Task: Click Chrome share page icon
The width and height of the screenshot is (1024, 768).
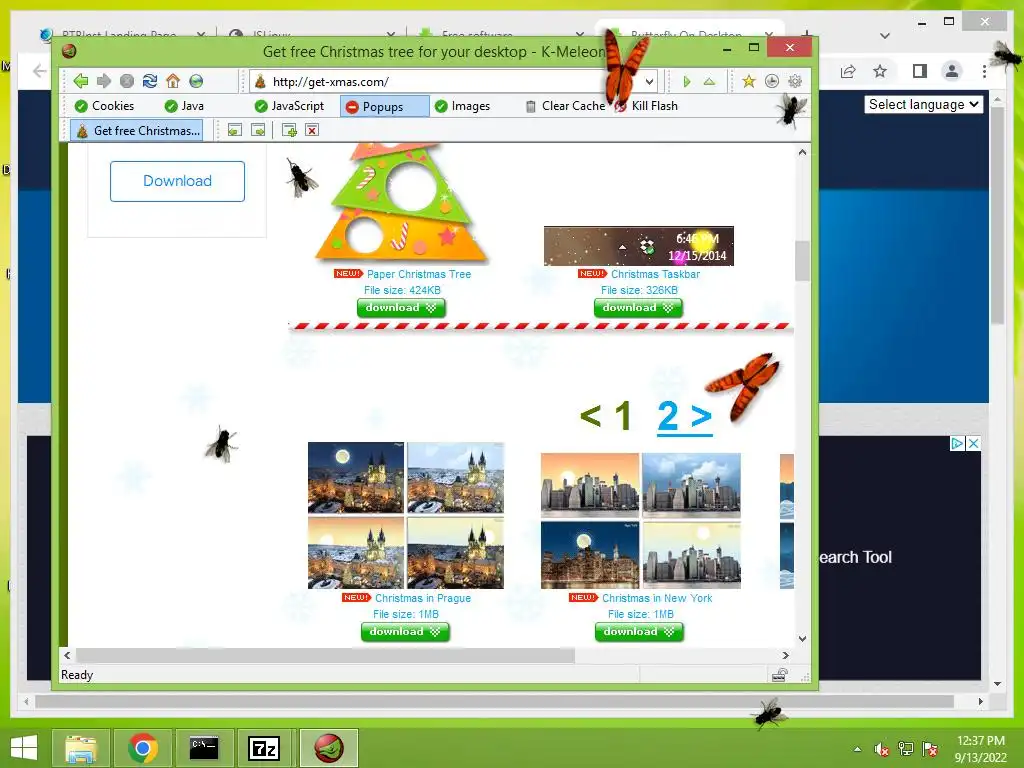Action: click(848, 71)
